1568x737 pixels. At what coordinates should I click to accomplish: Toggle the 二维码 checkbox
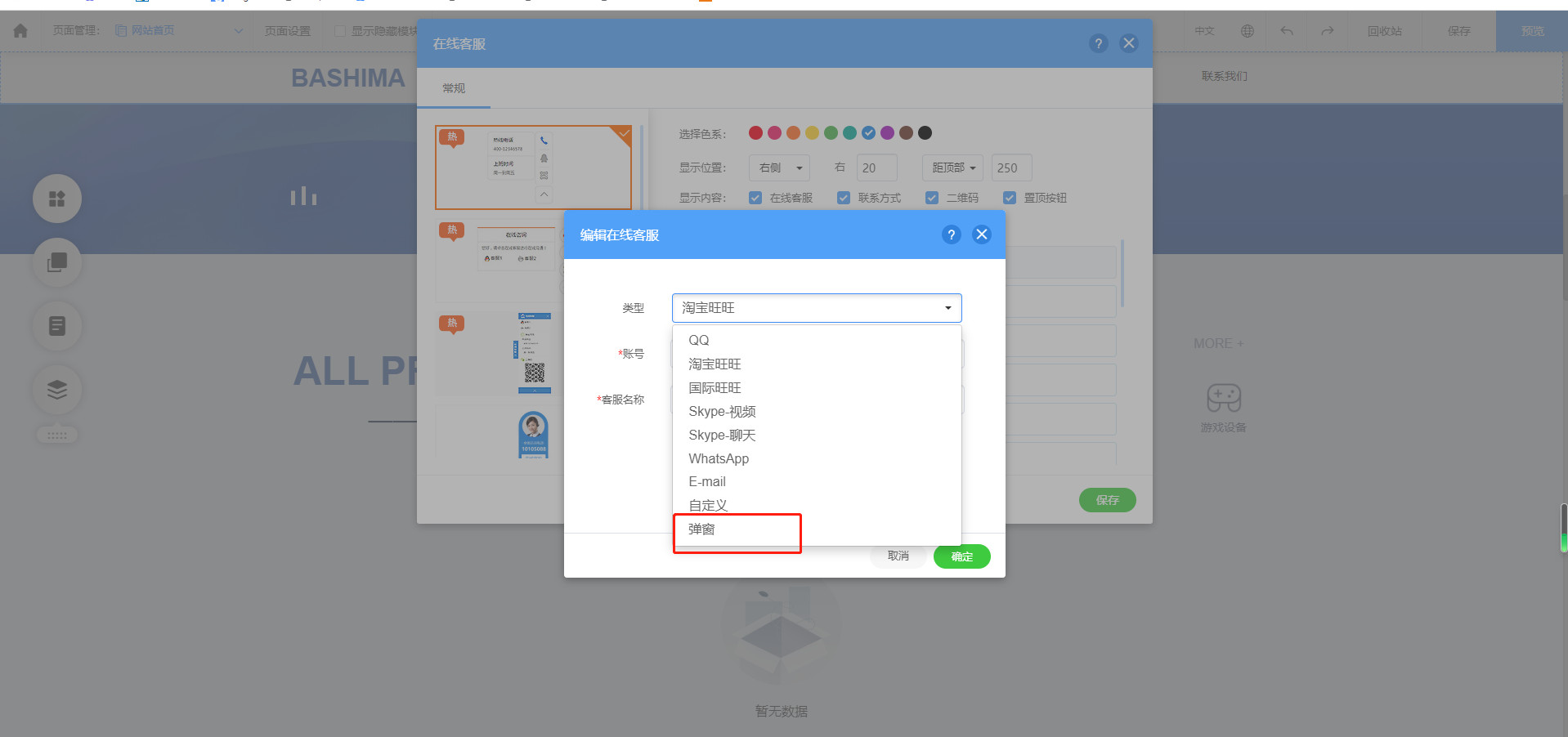[932, 198]
